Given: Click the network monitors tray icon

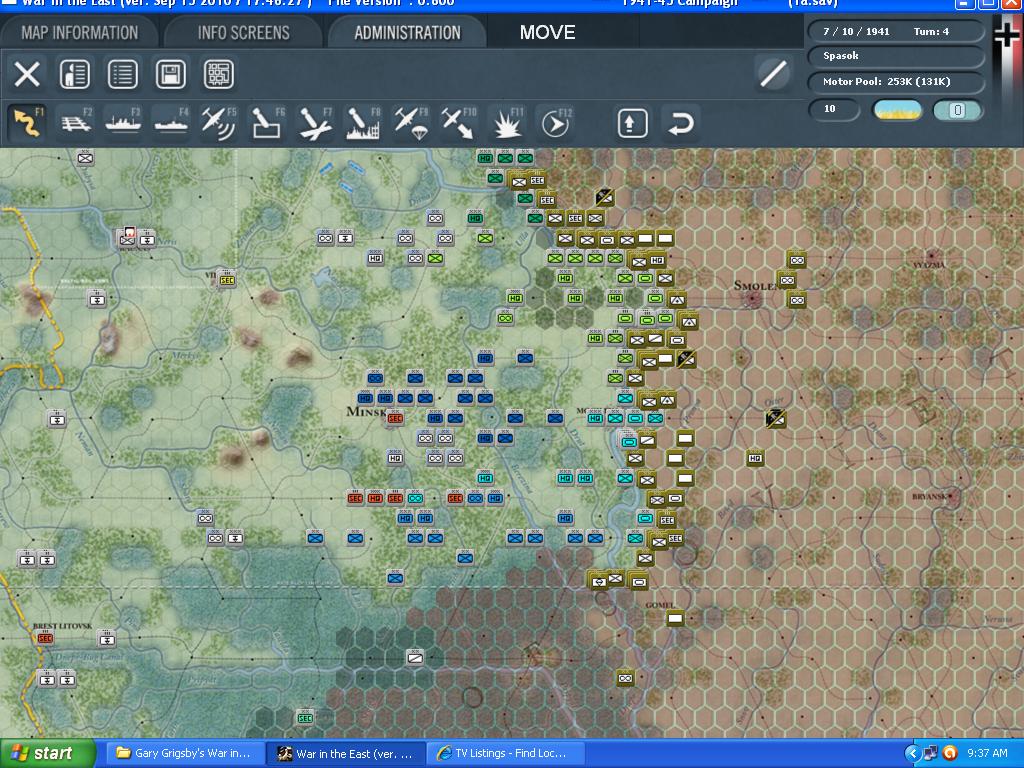Looking at the screenshot, I should coord(931,754).
